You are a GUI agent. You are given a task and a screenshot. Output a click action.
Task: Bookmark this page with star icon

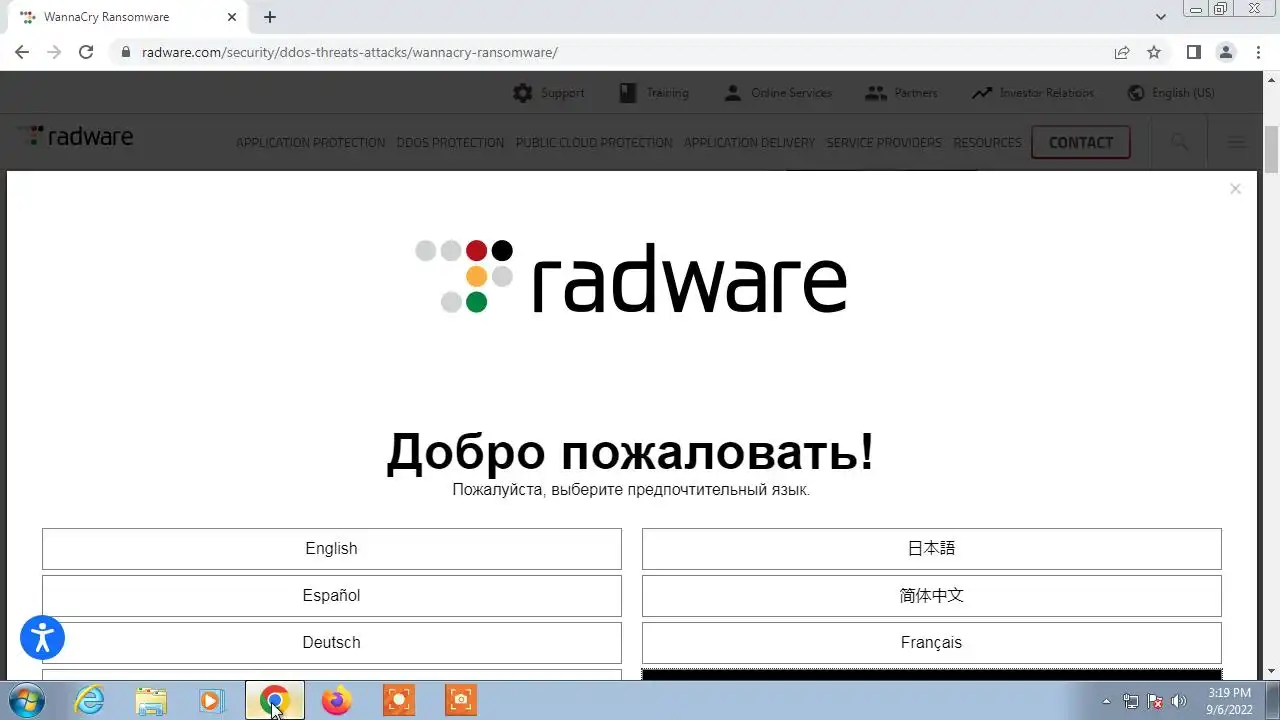[1154, 52]
